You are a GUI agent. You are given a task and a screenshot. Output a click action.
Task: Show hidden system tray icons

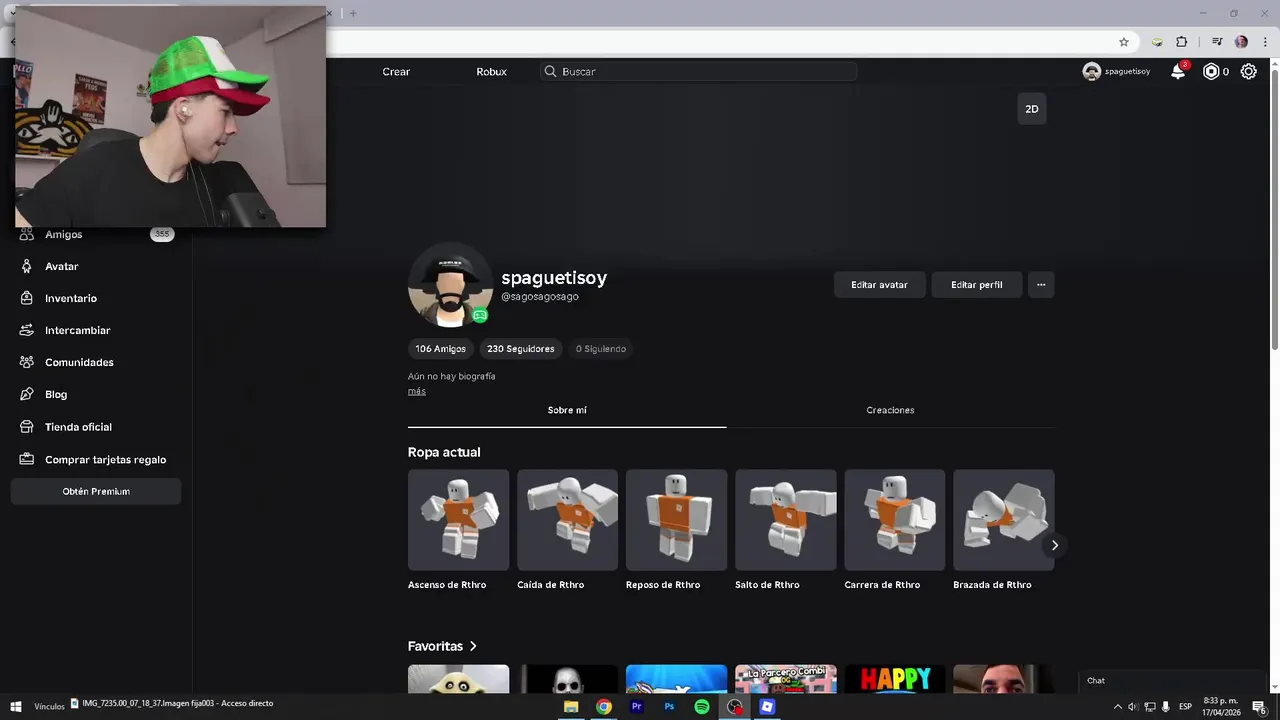pos(1118,706)
